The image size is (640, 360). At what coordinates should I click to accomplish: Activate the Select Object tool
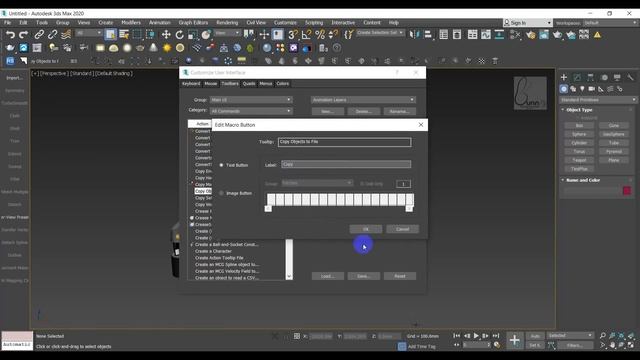[110, 35]
